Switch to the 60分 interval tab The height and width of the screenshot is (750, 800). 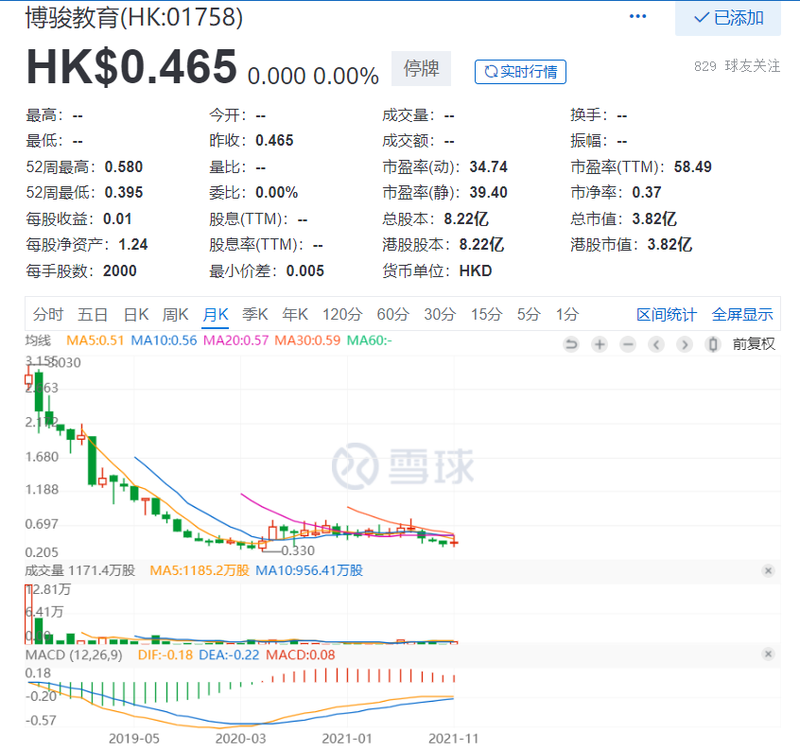tap(393, 314)
